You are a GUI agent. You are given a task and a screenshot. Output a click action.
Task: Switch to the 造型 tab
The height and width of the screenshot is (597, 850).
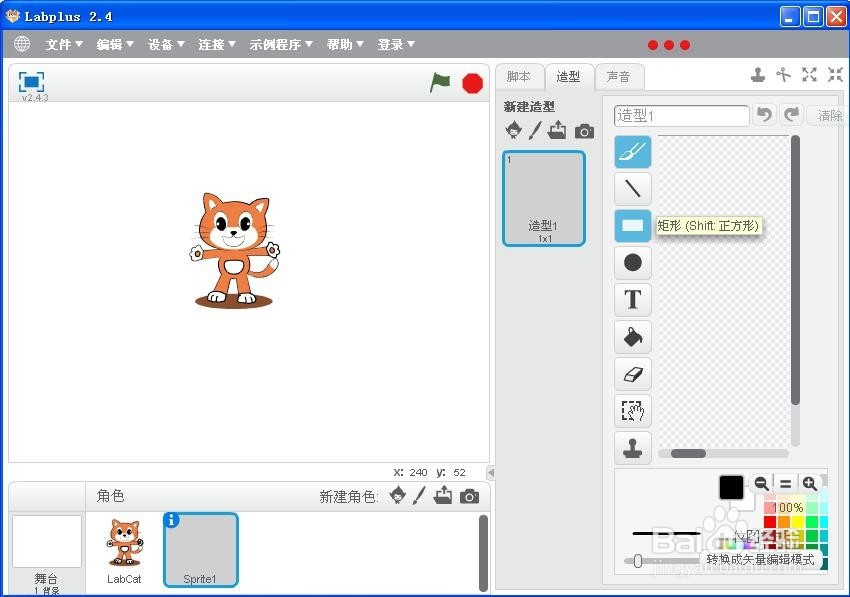[568, 77]
